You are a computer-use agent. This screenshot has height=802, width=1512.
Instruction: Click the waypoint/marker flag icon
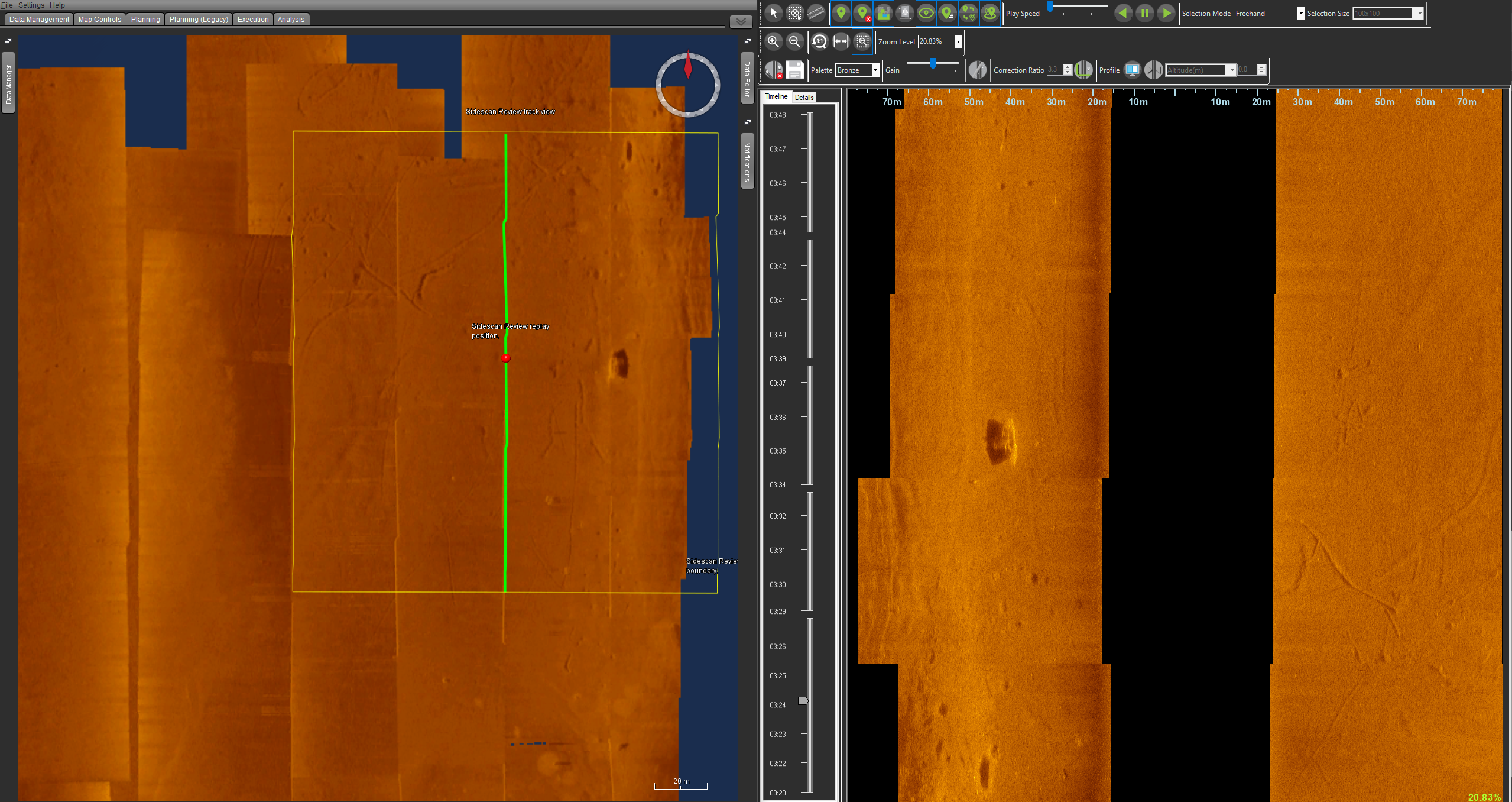841,12
